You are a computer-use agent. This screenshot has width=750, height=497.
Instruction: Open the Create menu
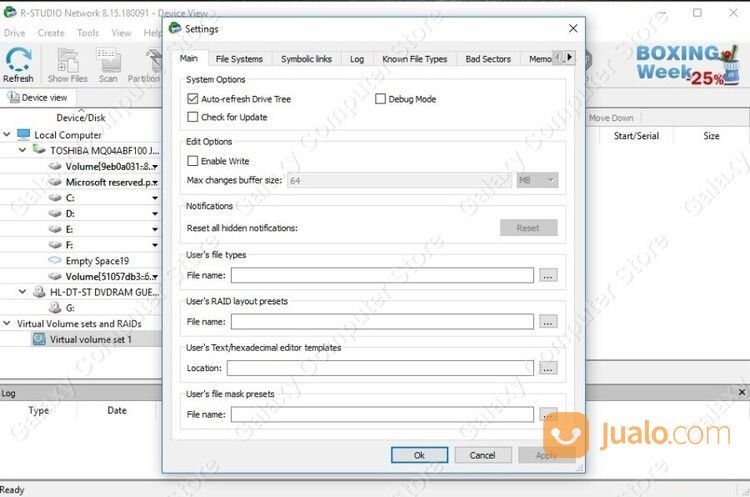pyautogui.click(x=51, y=33)
